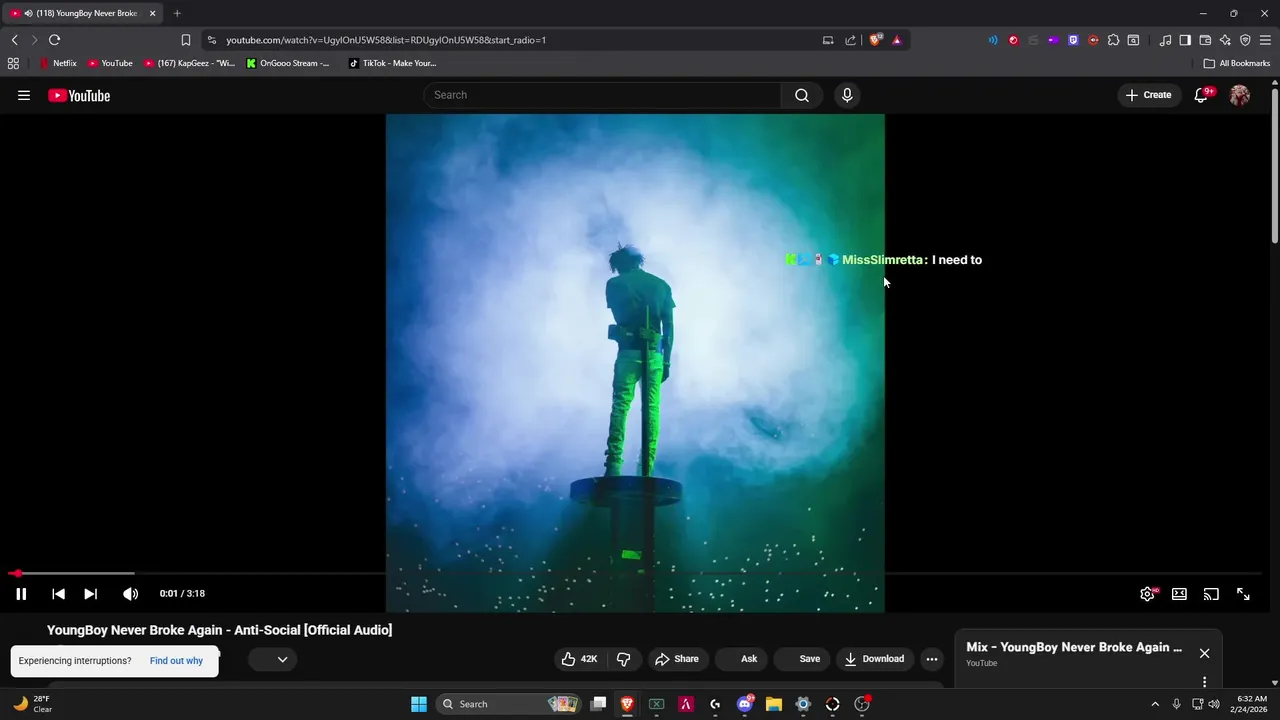The height and width of the screenshot is (720, 1280).
Task: Click the address bar URL
Action: pyautogui.click(x=386, y=40)
